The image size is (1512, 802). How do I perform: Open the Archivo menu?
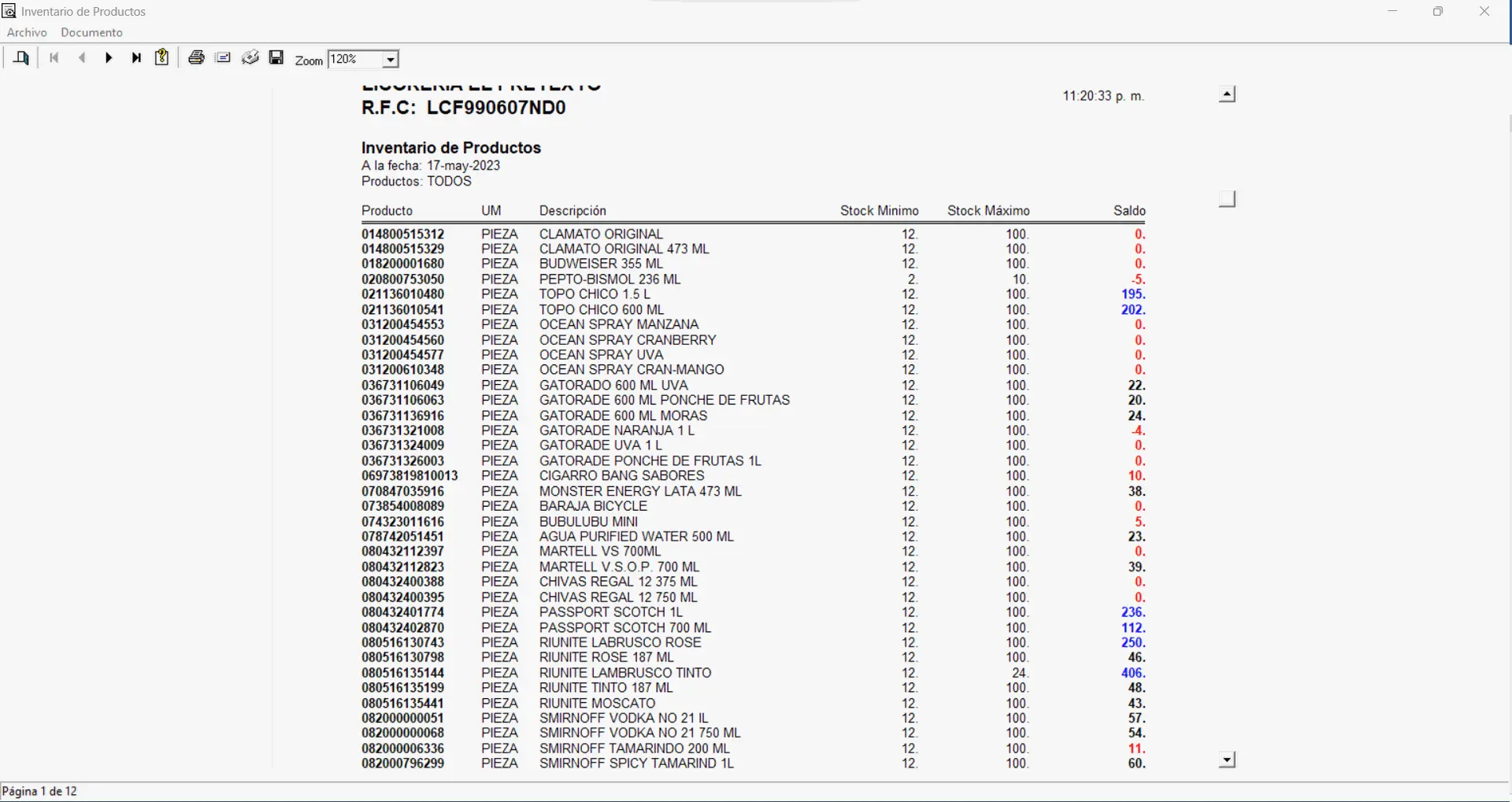(x=27, y=32)
